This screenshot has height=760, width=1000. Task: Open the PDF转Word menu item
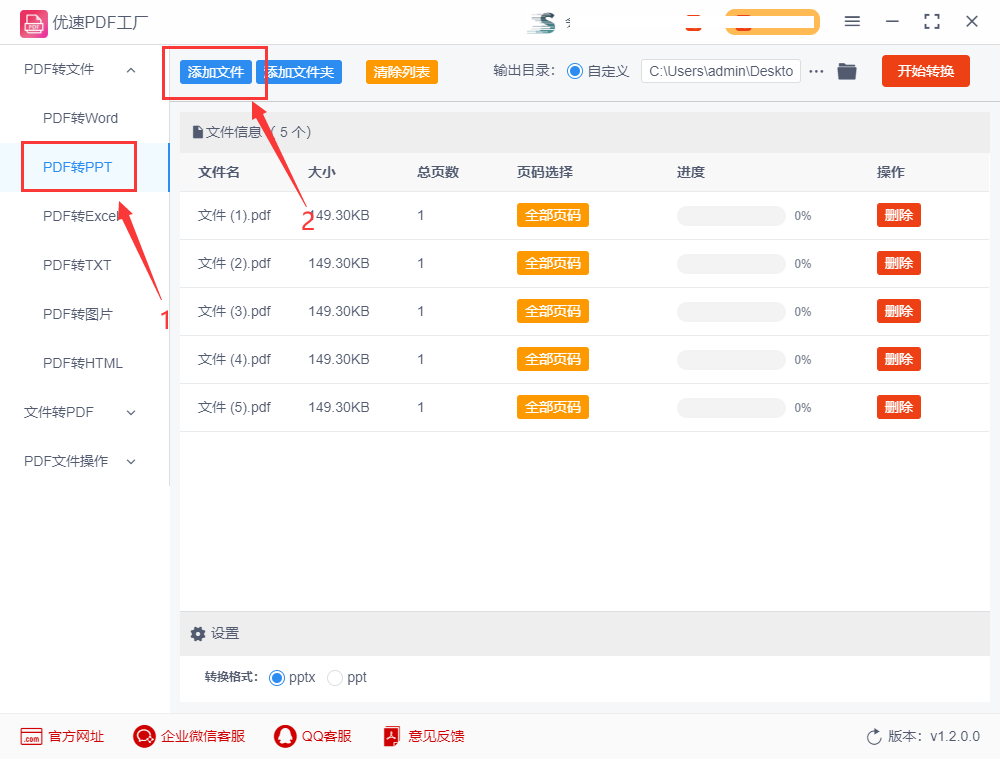[80, 119]
